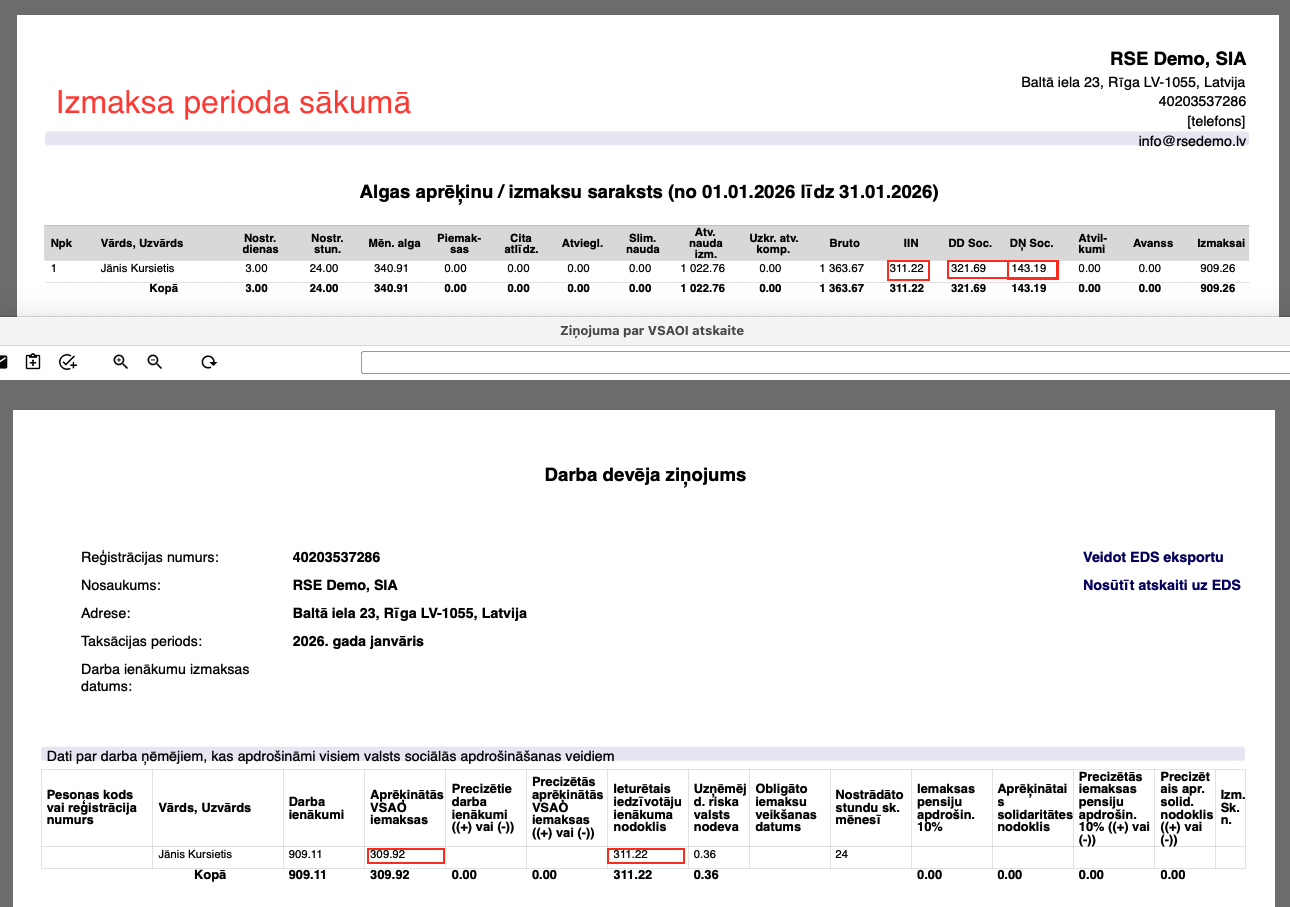Zoom out using the magnifier minus icon
Viewport: 1290px width, 907px height.
tap(155, 362)
